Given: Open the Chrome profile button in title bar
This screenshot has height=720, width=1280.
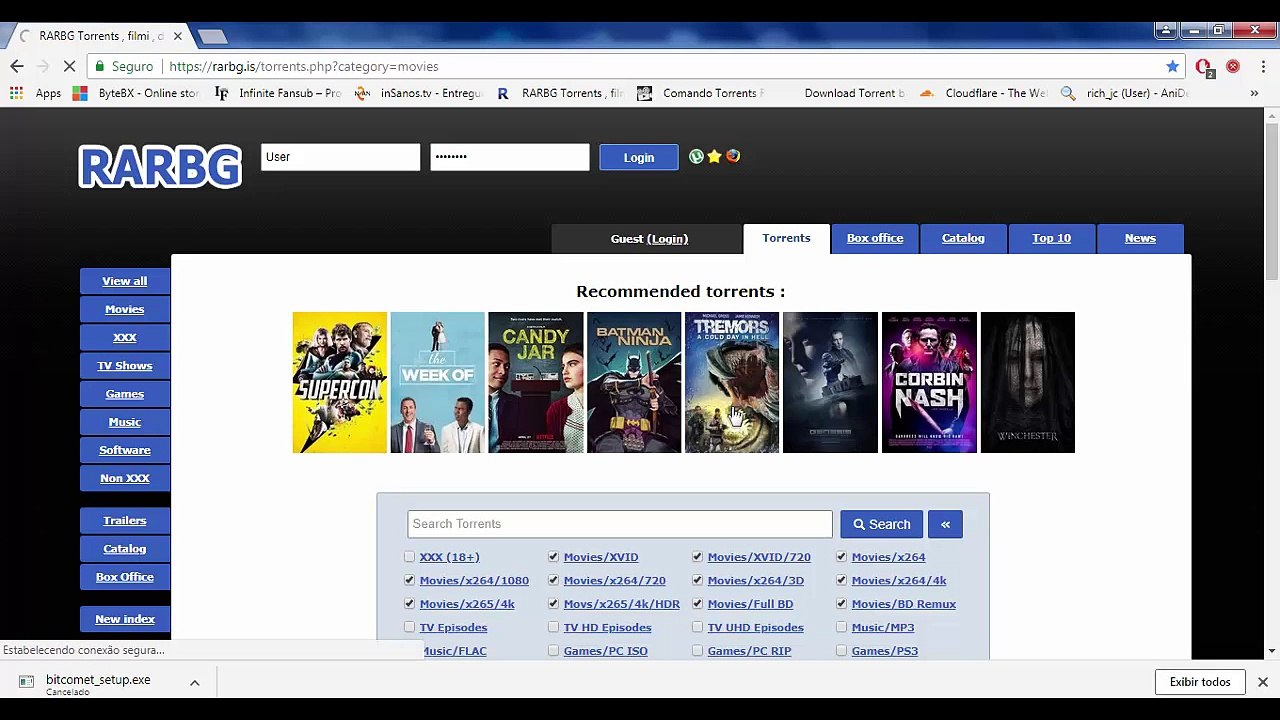Looking at the screenshot, I should [1165, 30].
